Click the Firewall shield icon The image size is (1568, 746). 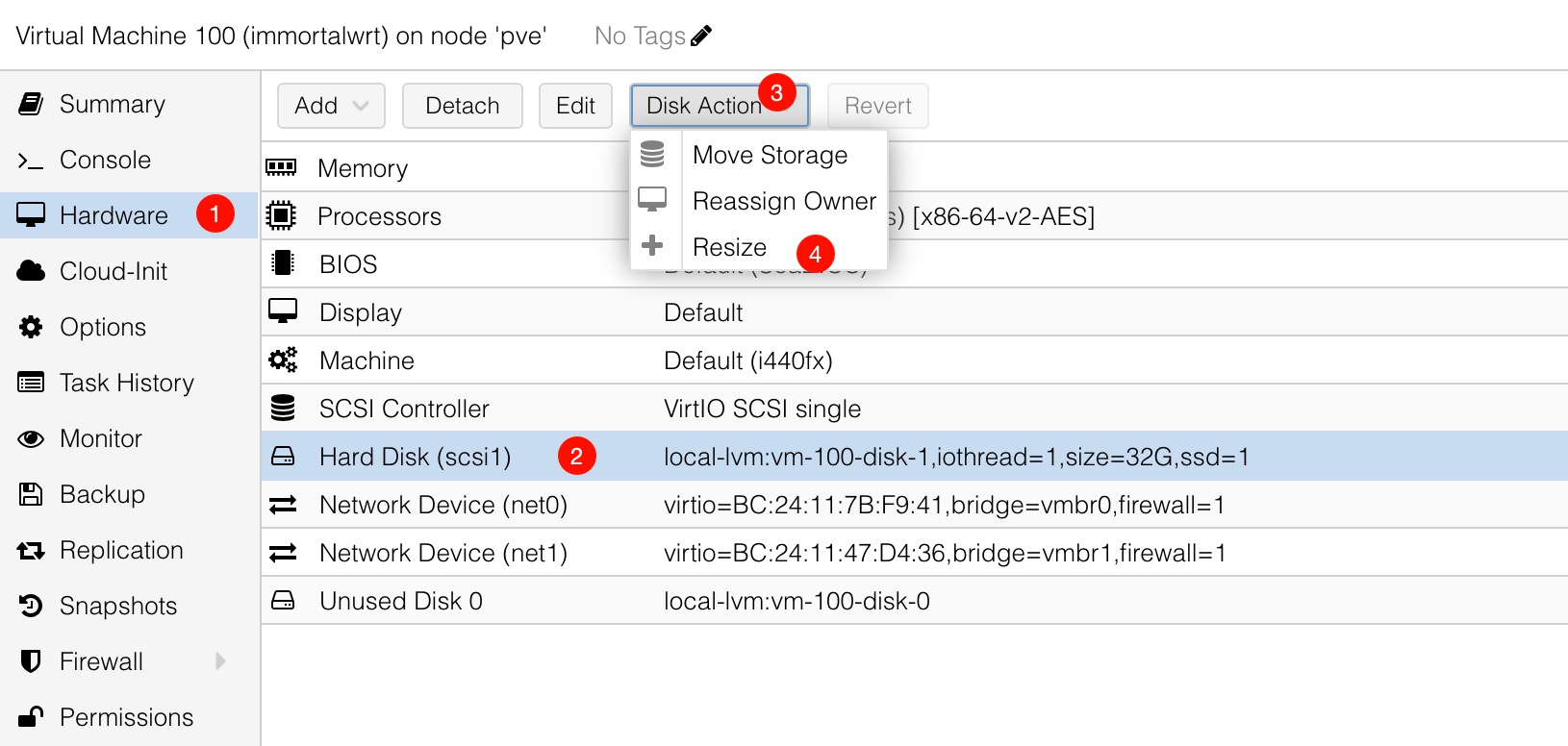tap(31, 661)
